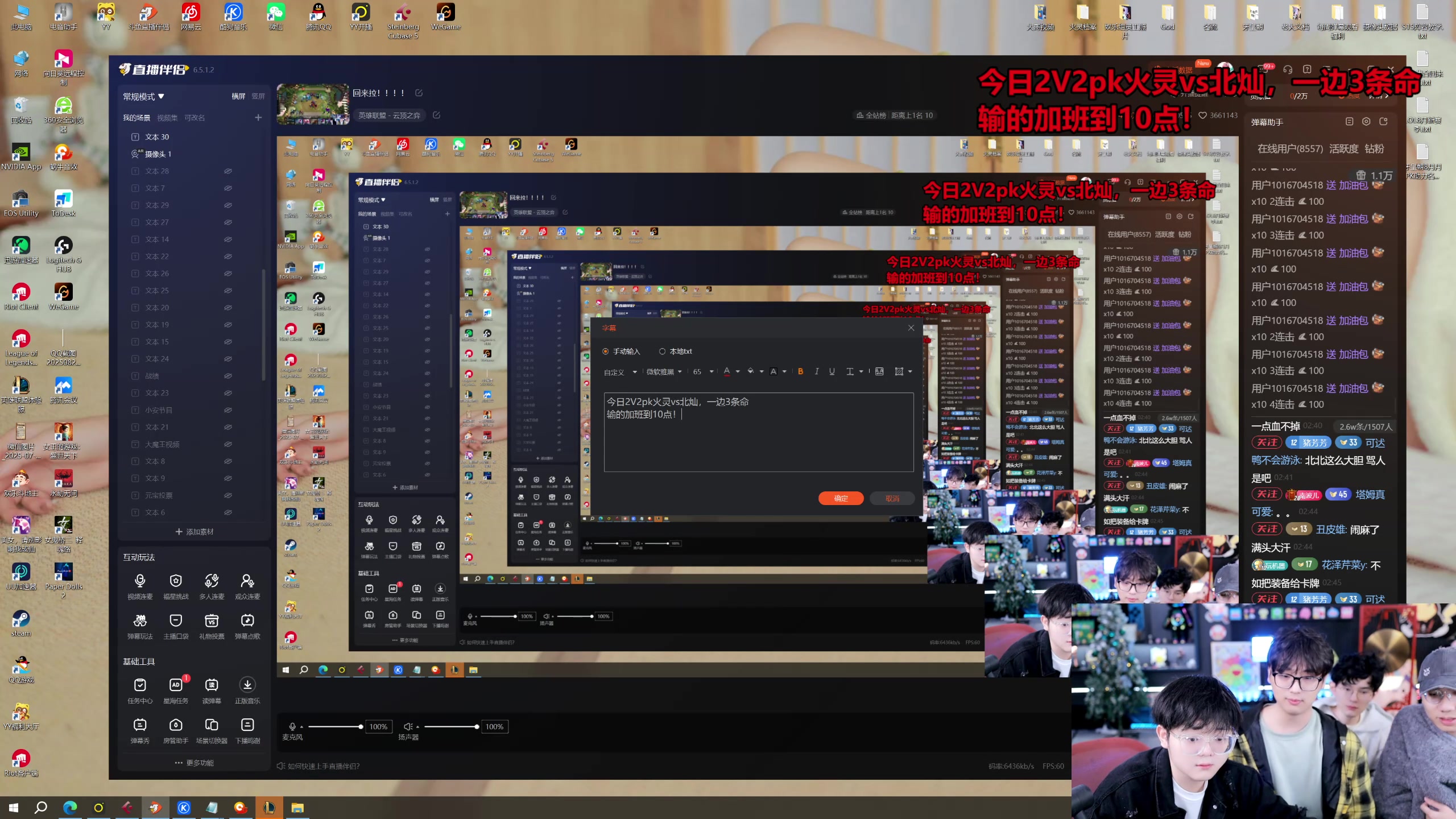Open 任务中心 task center
Viewport: 1456px width, 819px height.
coord(140,685)
